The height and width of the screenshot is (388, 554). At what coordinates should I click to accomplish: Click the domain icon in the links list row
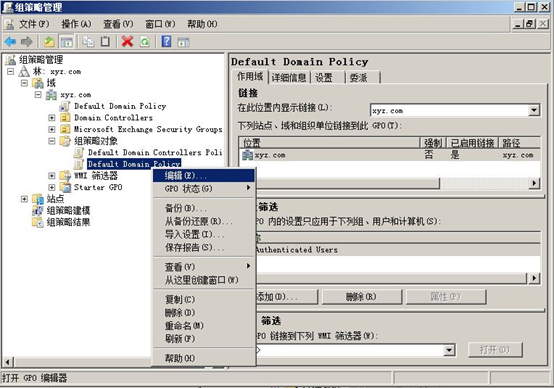click(x=248, y=155)
